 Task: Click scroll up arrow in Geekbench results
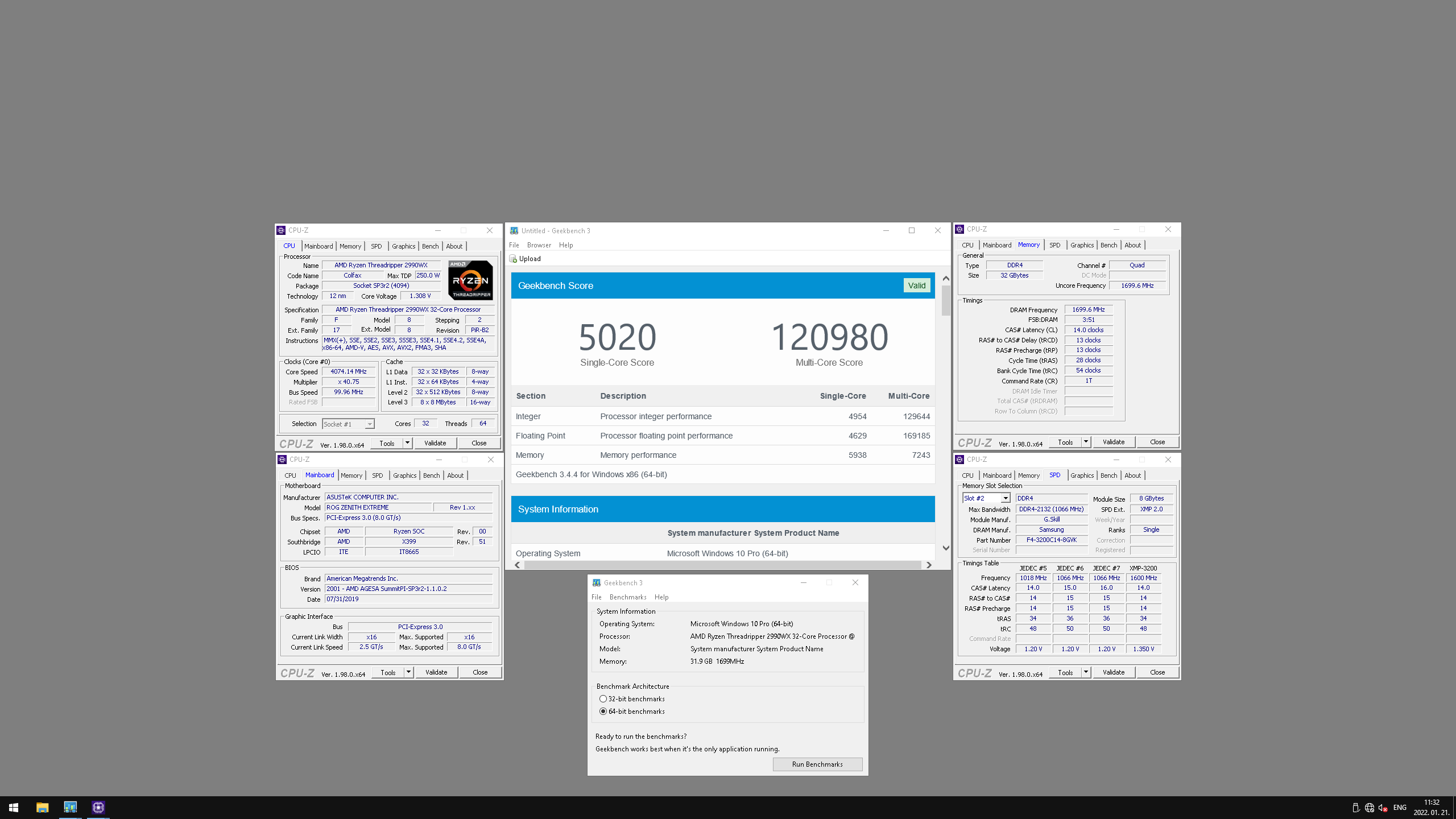946,279
